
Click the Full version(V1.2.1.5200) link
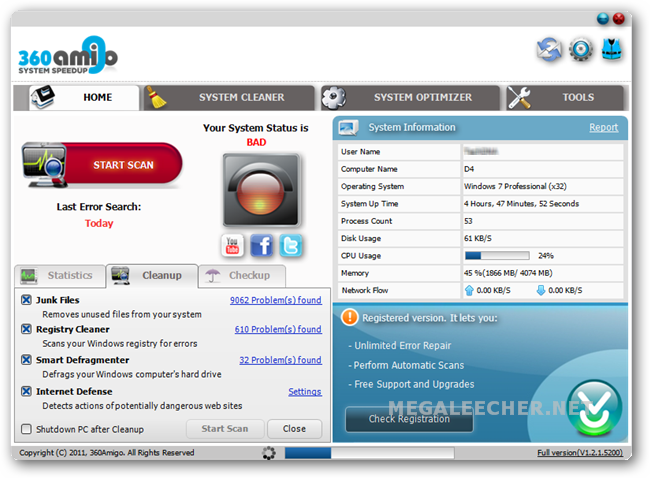[580, 452]
